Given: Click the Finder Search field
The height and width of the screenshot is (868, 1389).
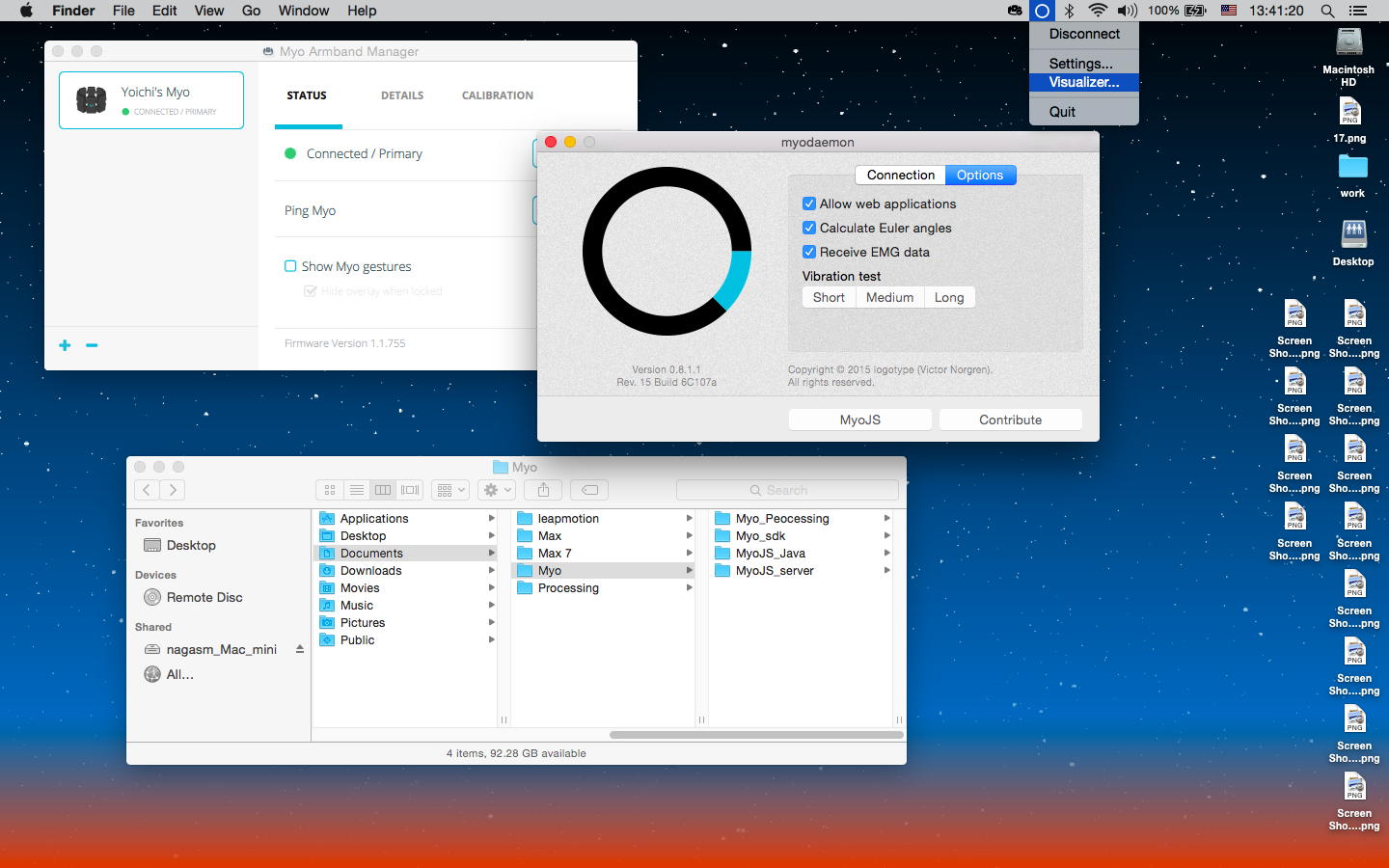Looking at the screenshot, I should pos(787,490).
